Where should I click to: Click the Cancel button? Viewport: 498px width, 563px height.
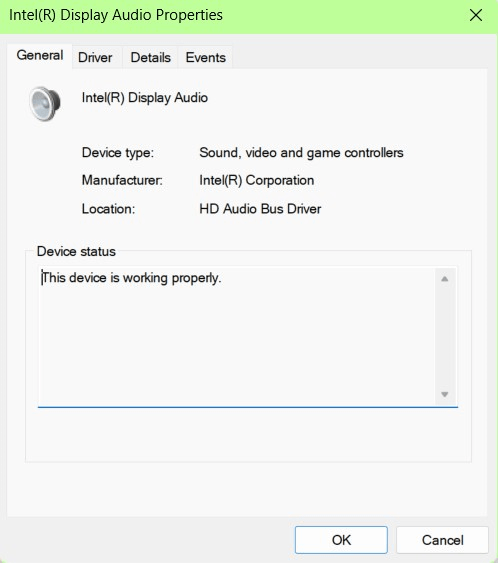[442, 540]
